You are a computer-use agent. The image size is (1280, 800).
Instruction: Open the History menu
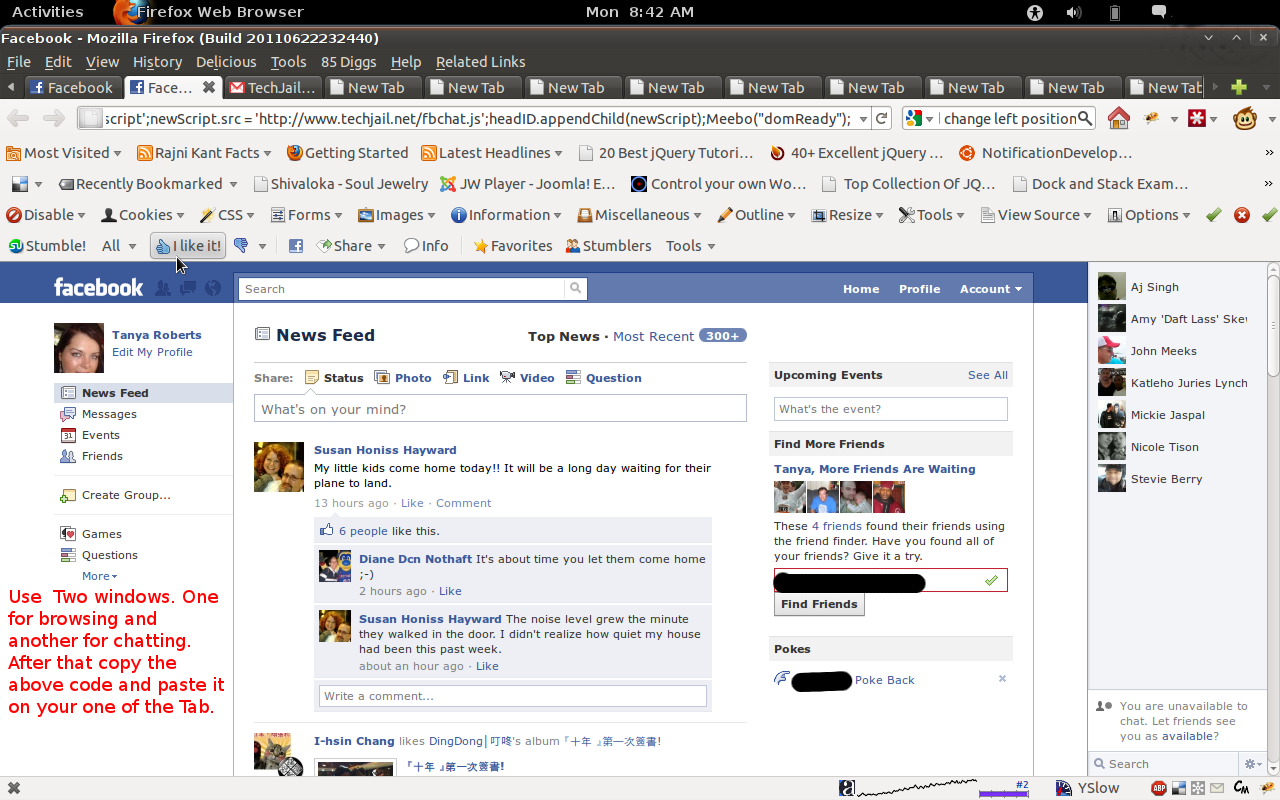[157, 62]
